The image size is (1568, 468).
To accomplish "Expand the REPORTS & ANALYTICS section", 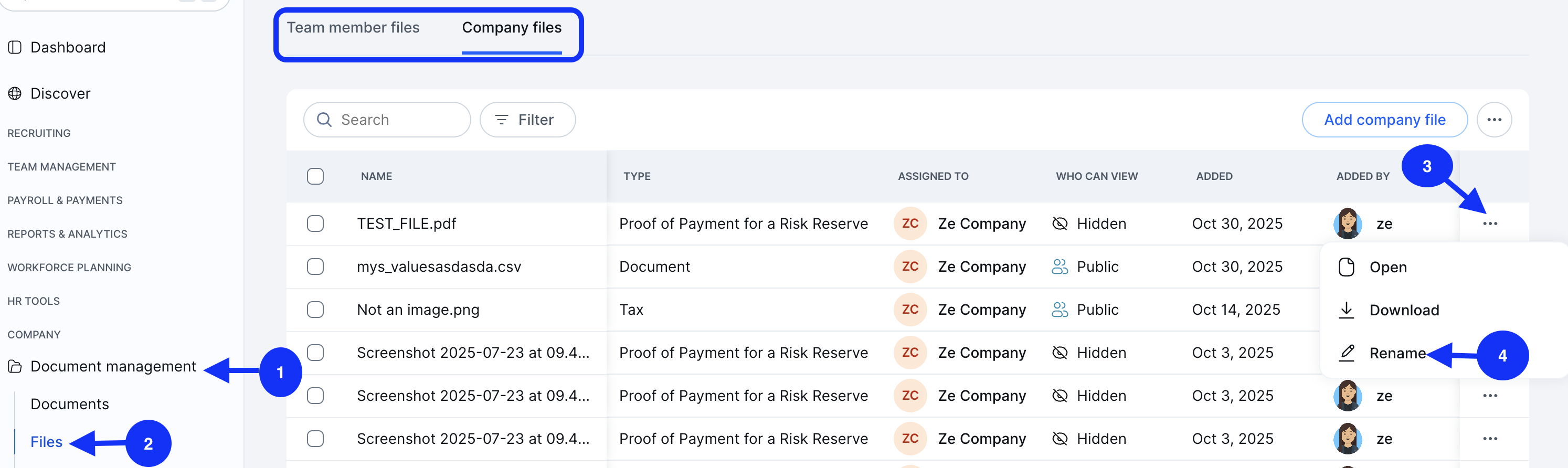I will point(68,233).
